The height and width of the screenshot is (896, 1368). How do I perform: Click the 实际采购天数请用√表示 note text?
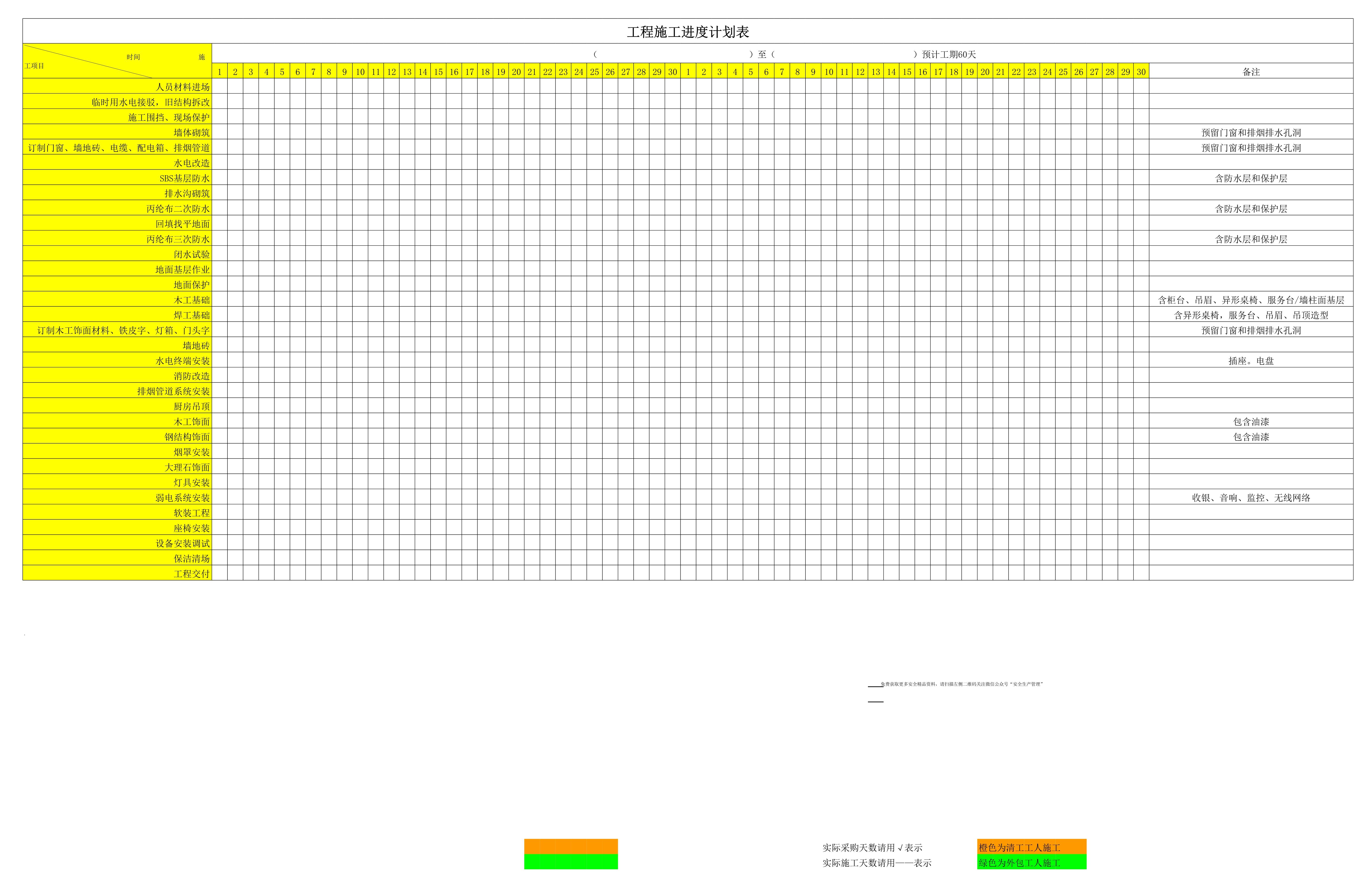[x=872, y=848]
